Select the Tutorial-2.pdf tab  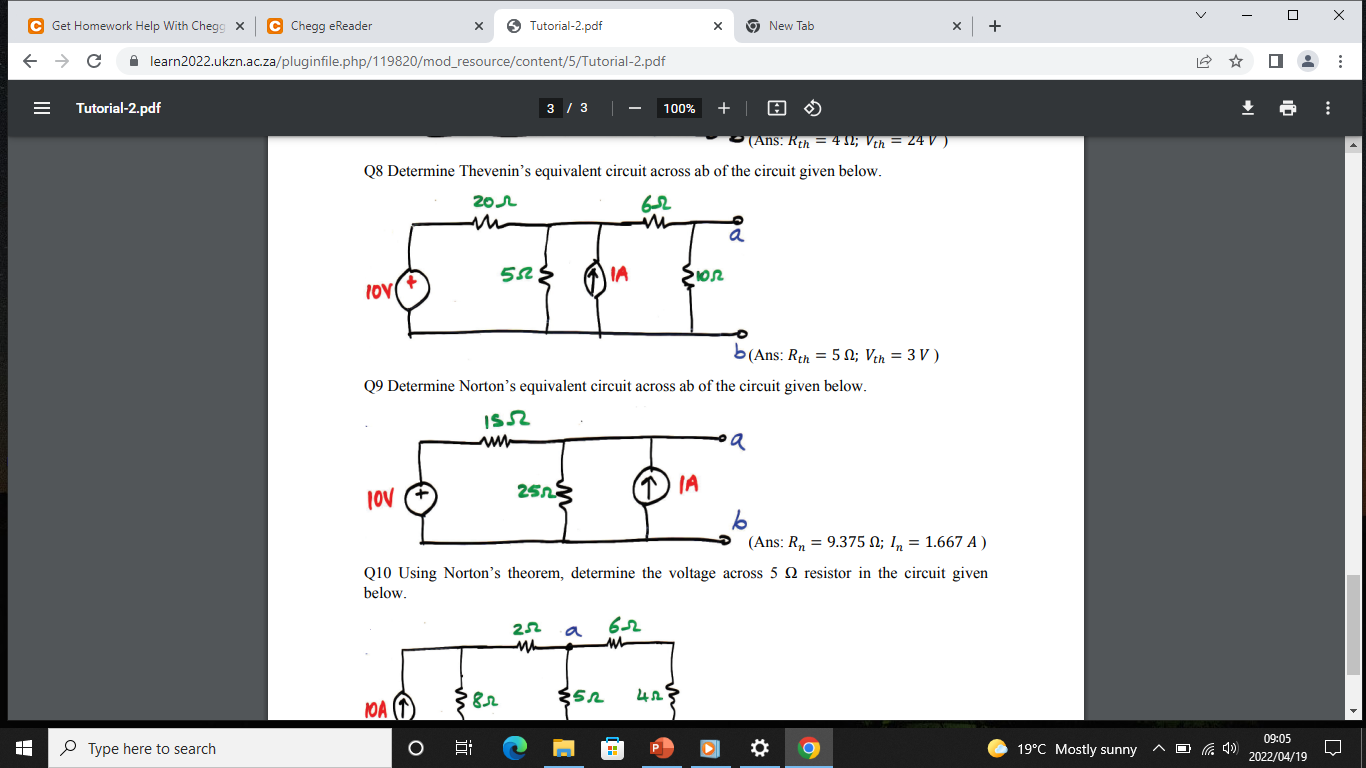point(613,26)
